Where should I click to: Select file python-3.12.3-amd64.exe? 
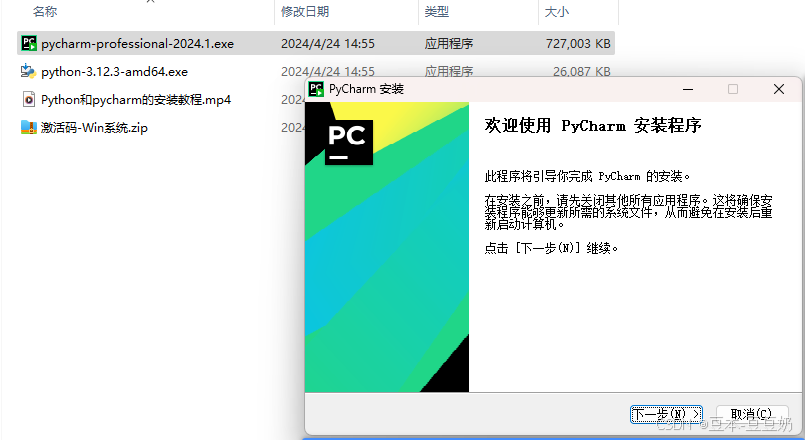click(114, 71)
